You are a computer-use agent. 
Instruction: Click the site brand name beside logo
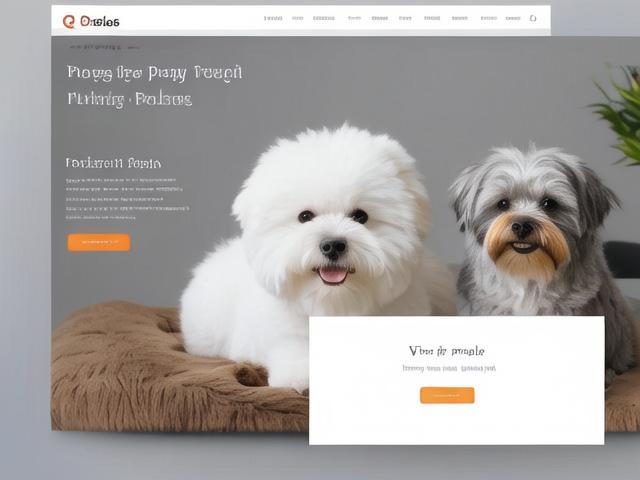point(100,22)
